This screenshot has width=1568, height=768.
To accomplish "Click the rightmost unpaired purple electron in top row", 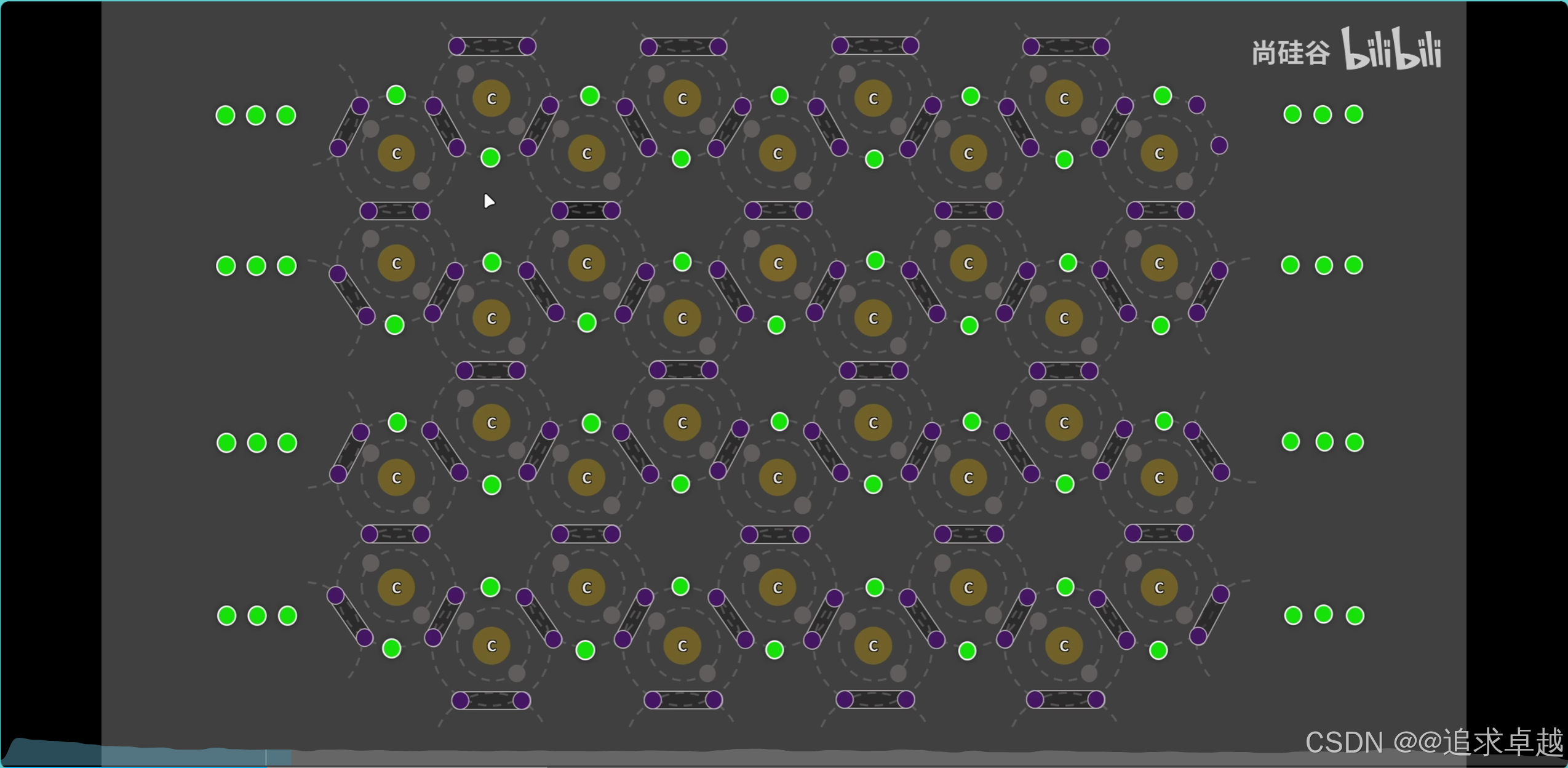I will tap(1219, 146).
